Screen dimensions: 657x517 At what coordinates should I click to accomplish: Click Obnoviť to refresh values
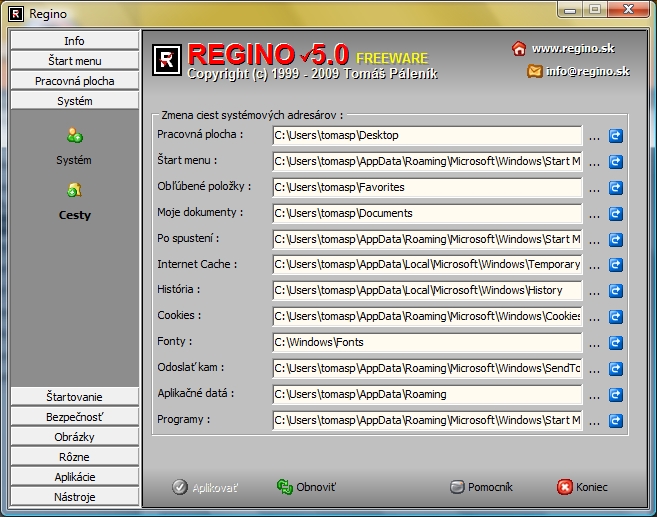pyautogui.click(x=306, y=487)
